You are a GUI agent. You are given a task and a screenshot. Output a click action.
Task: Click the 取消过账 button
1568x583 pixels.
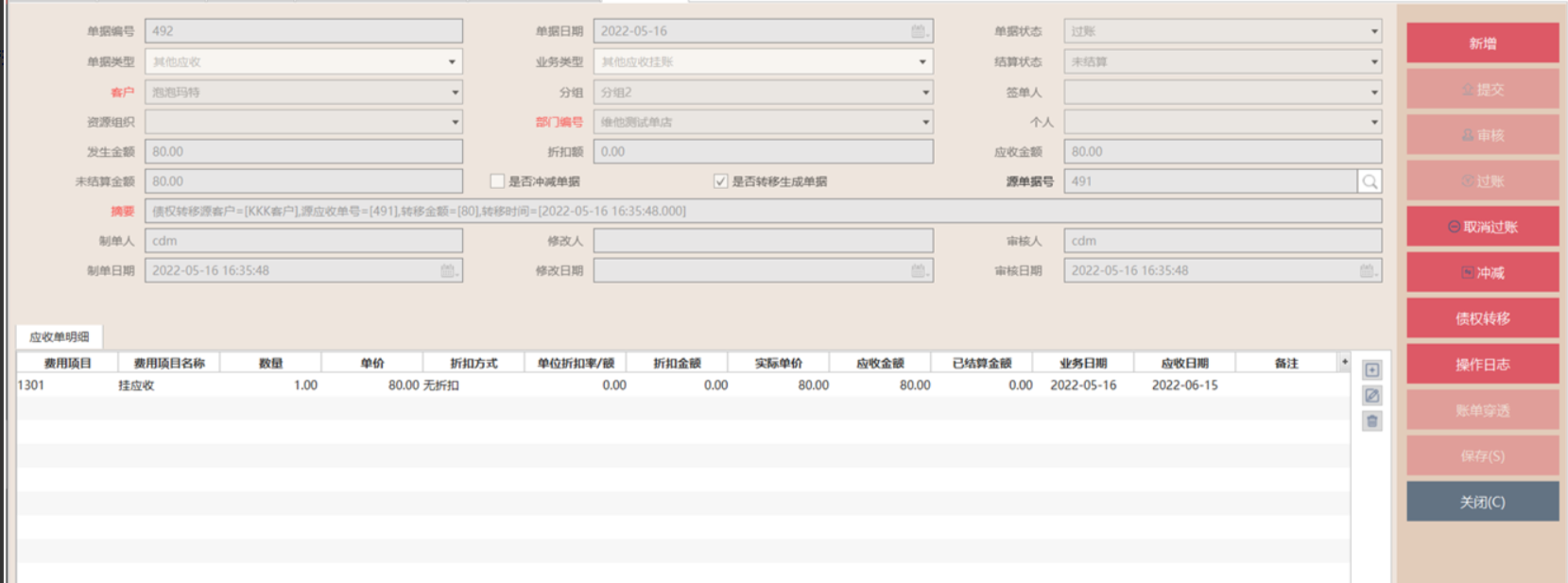point(1482,227)
